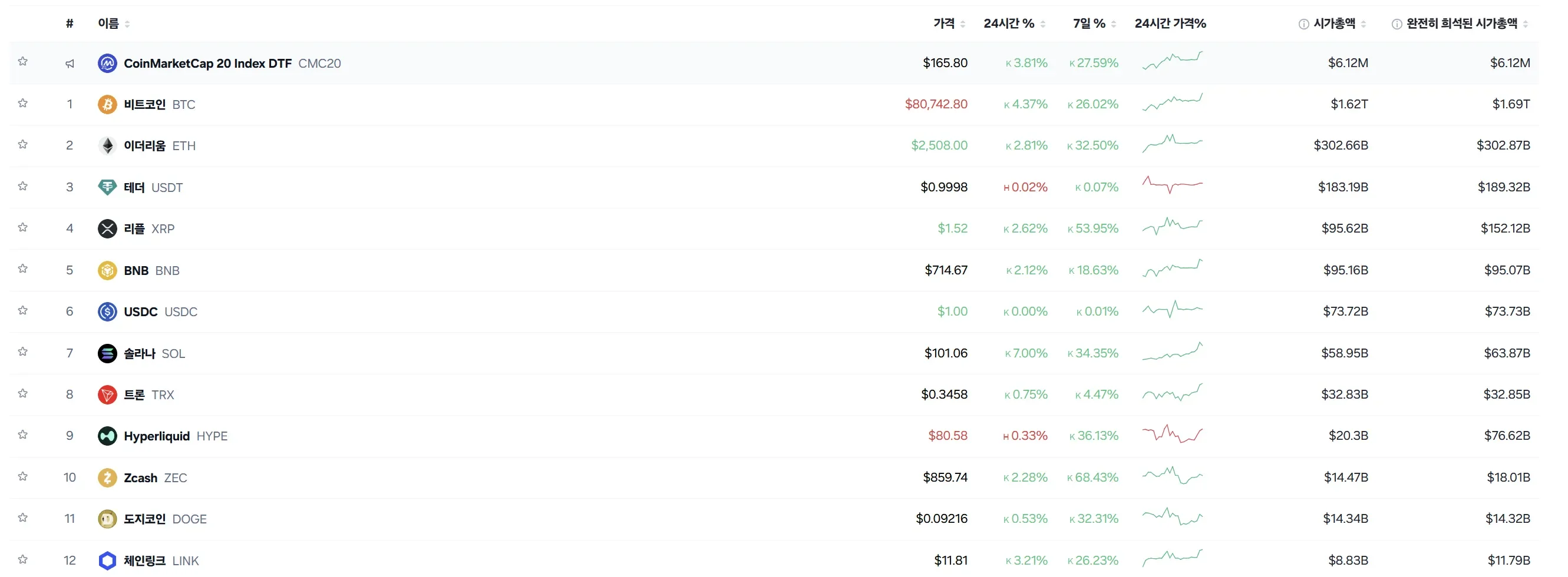Open the CoinMarketCap 20 Index DTF name link
Image resolution: width=1568 pixels, height=577 pixels.
[x=232, y=63]
